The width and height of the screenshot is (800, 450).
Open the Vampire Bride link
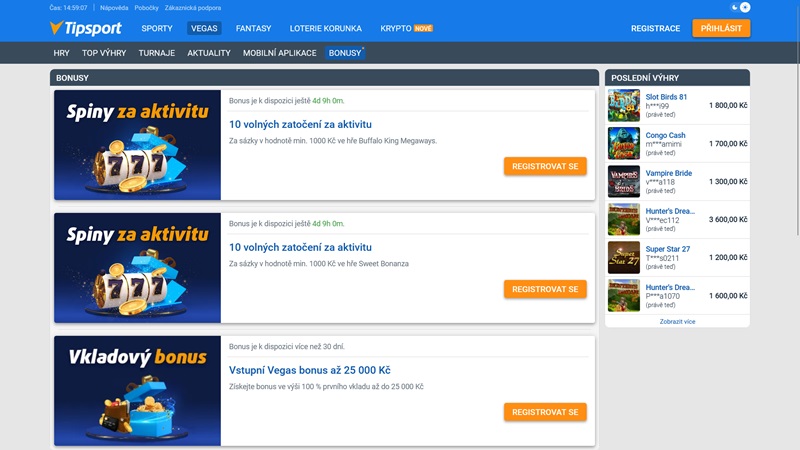click(x=668, y=173)
